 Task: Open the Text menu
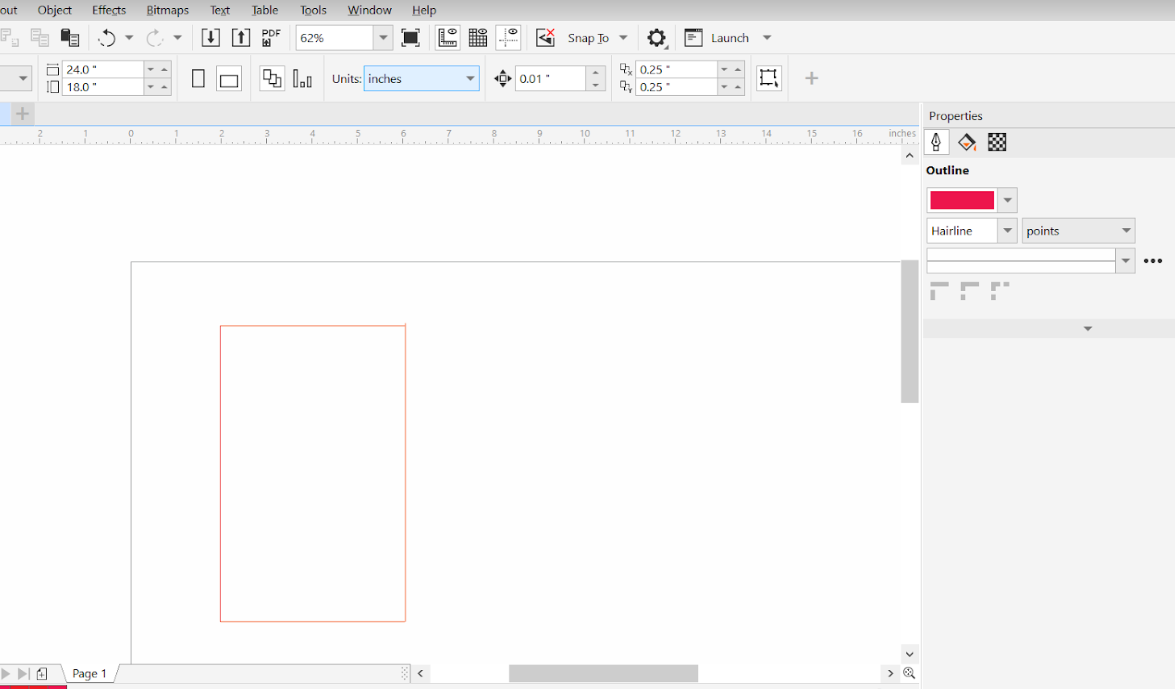coord(220,10)
